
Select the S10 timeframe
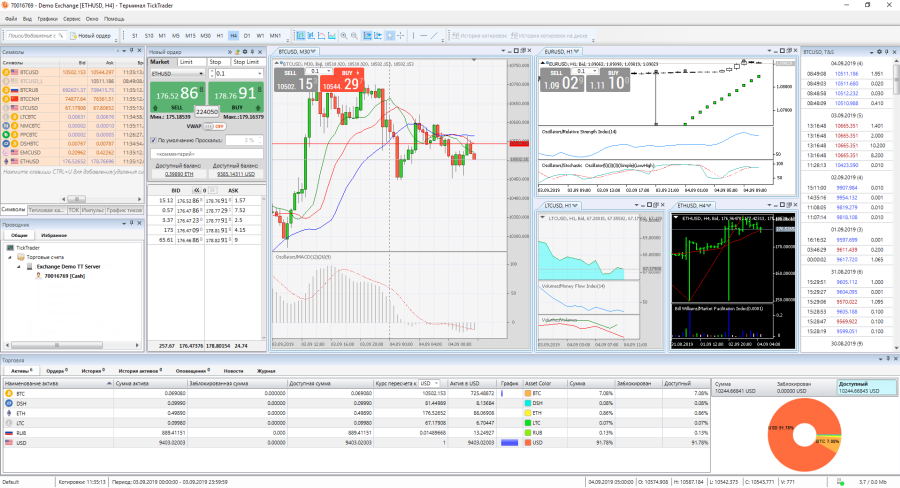pyautogui.click(x=149, y=36)
